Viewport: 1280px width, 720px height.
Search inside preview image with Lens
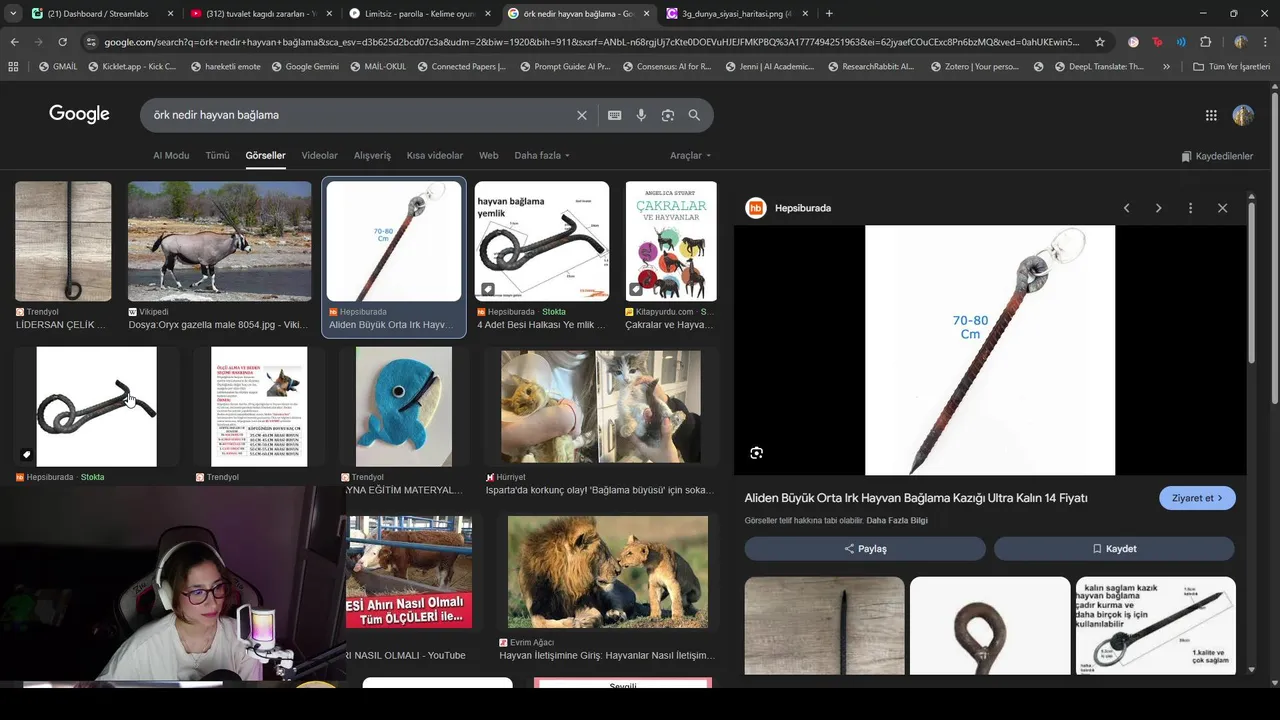coord(756,453)
